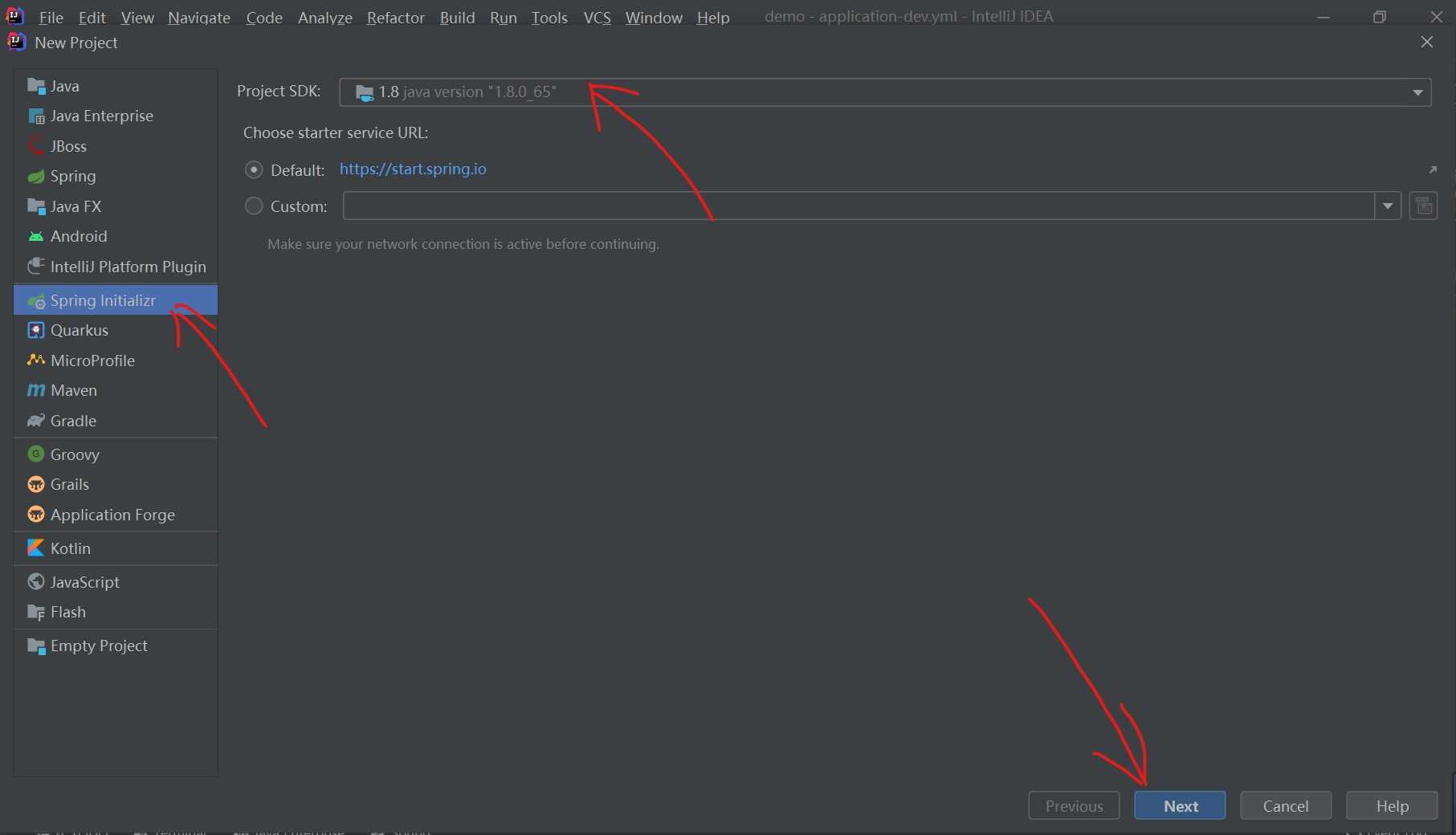The image size is (1456, 835).
Task: Select Kotlin project type label
Action: [x=71, y=548]
